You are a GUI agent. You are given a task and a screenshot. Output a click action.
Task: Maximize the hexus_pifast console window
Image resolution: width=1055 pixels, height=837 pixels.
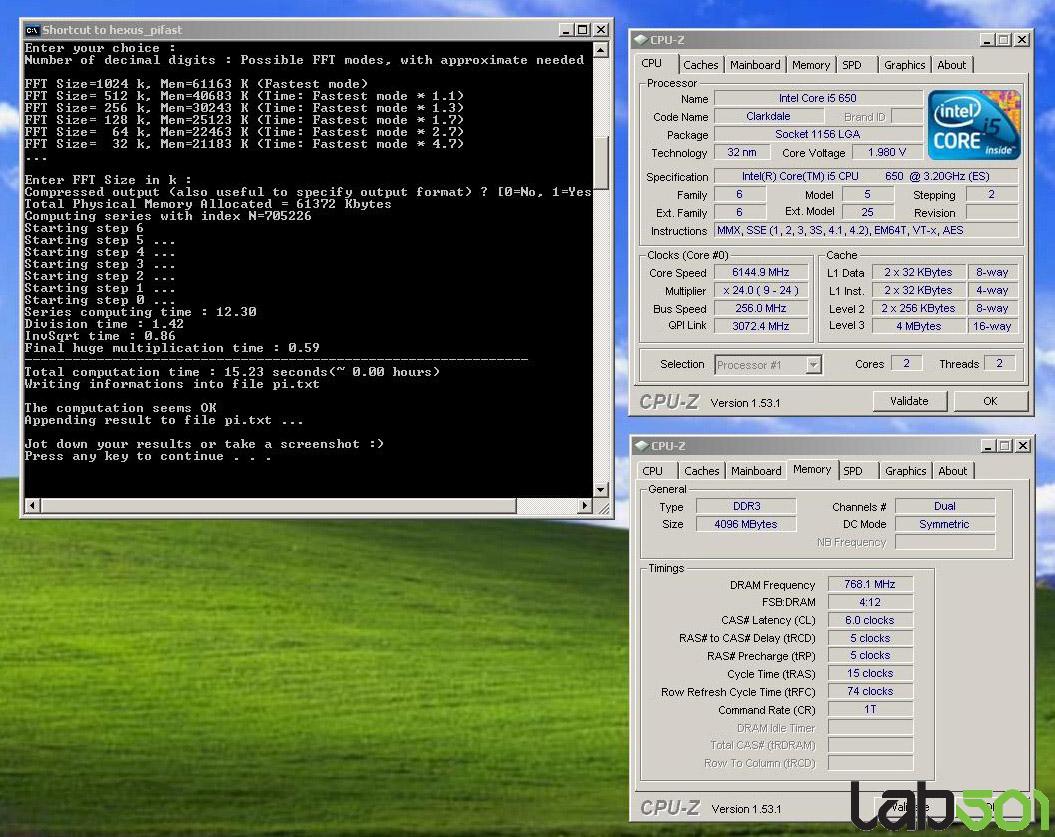(583, 30)
